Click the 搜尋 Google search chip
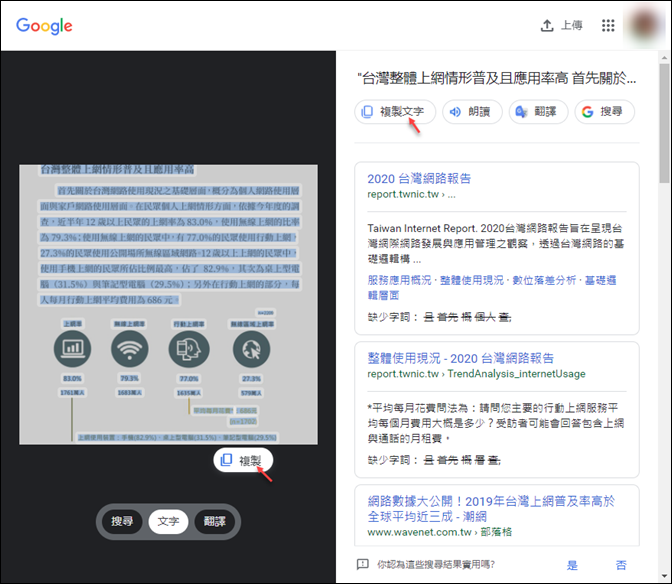672x584 pixels. 604,112
